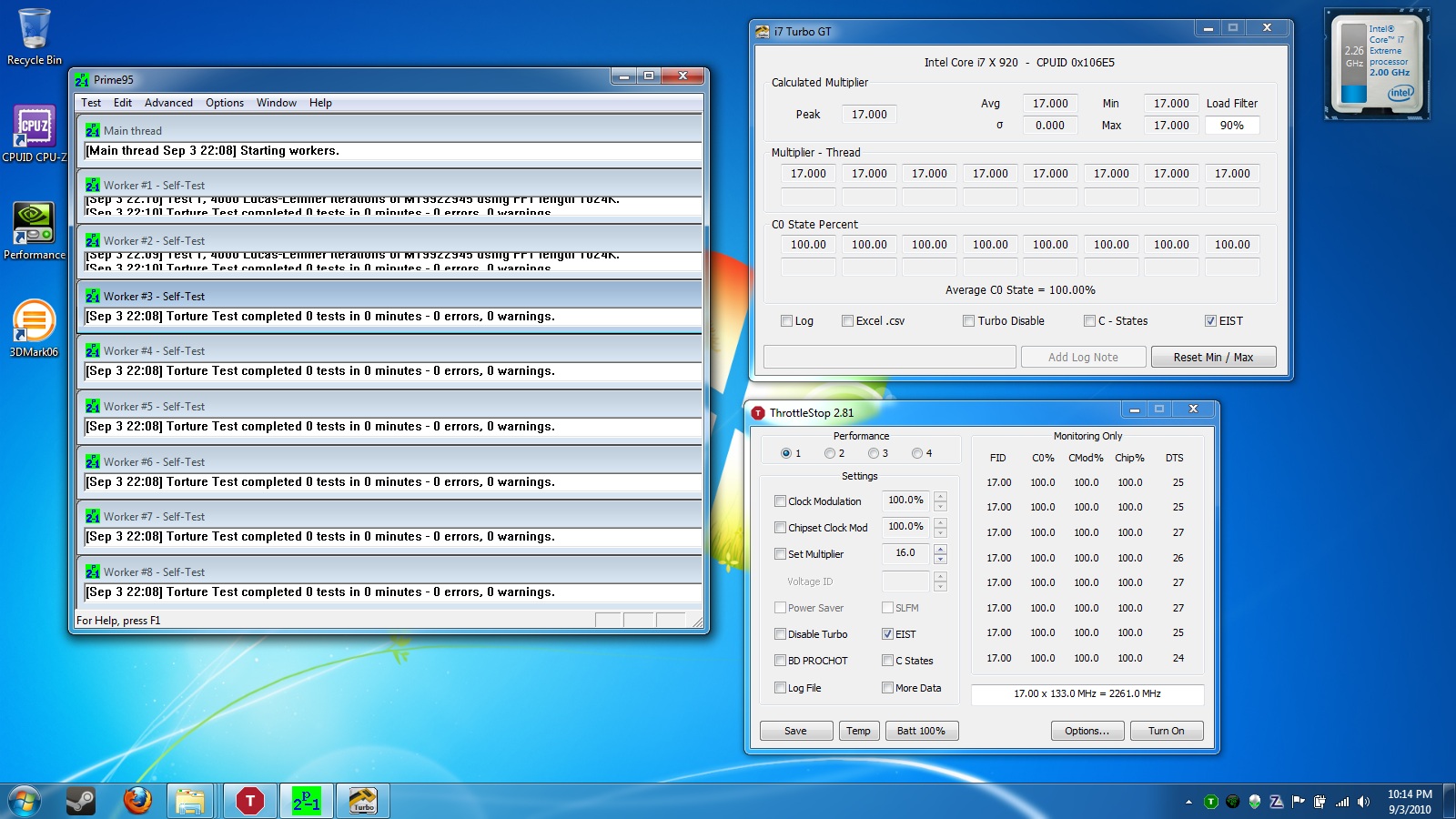Open Advanced menu in Prime95

[168, 103]
